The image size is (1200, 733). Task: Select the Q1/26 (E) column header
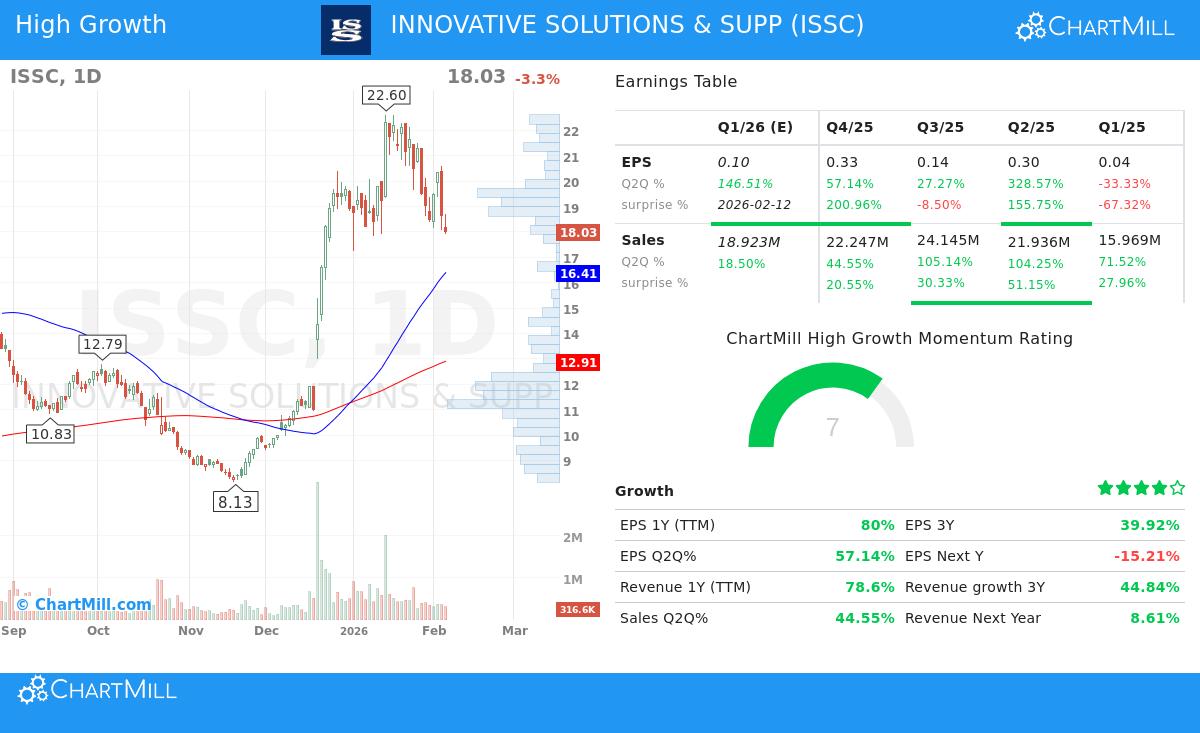point(754,127)
